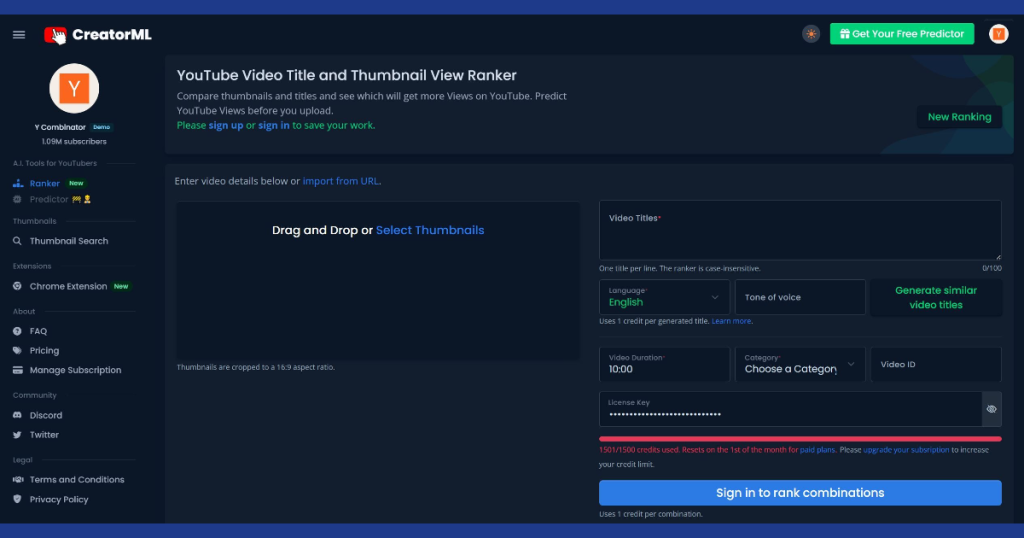Screen dimensions: 1024x538
Task: Click the Thumbnail Search magnifier icon
Action: click(x=18, y=241)
